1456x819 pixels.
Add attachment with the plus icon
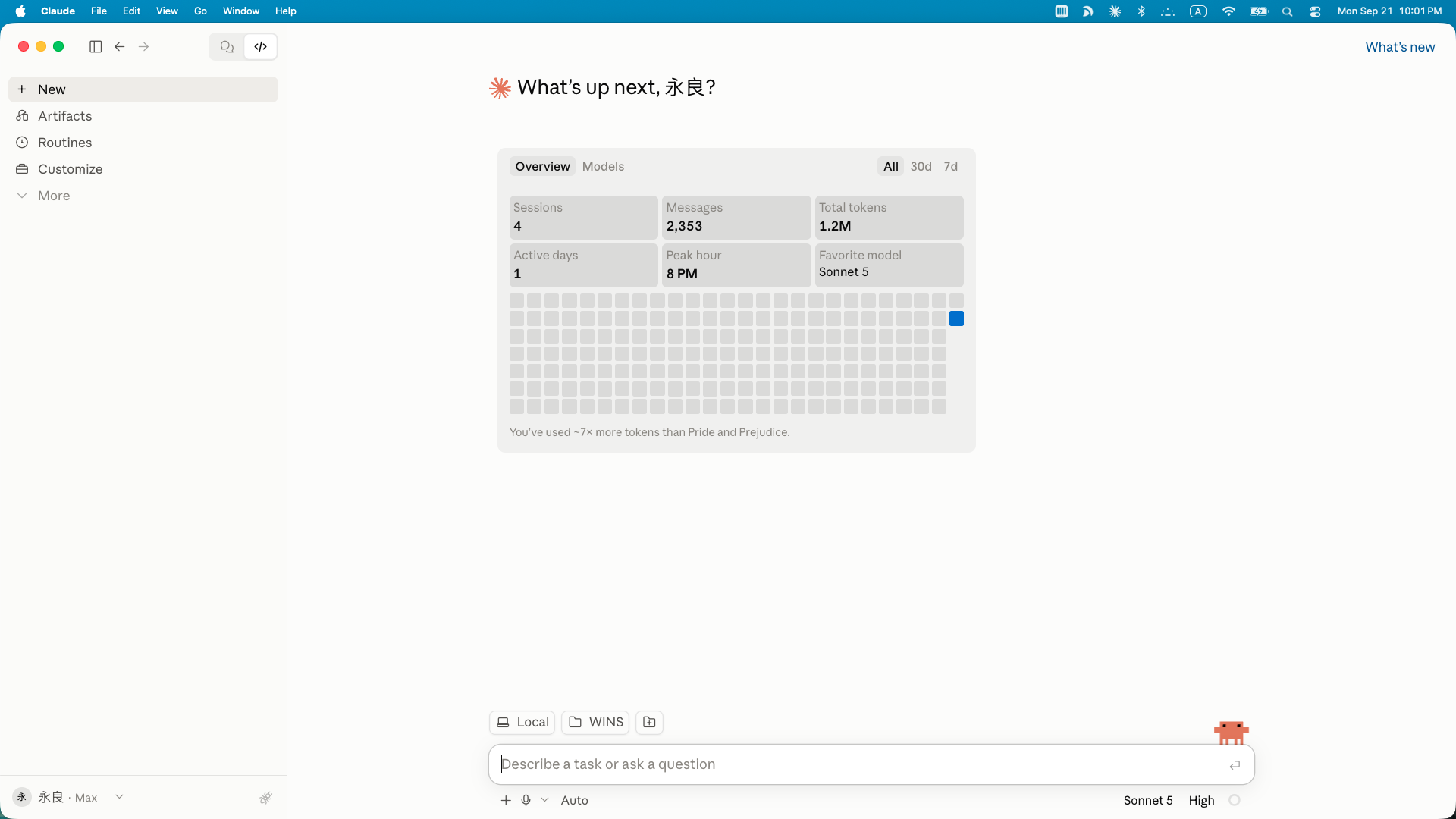(506, 800)
